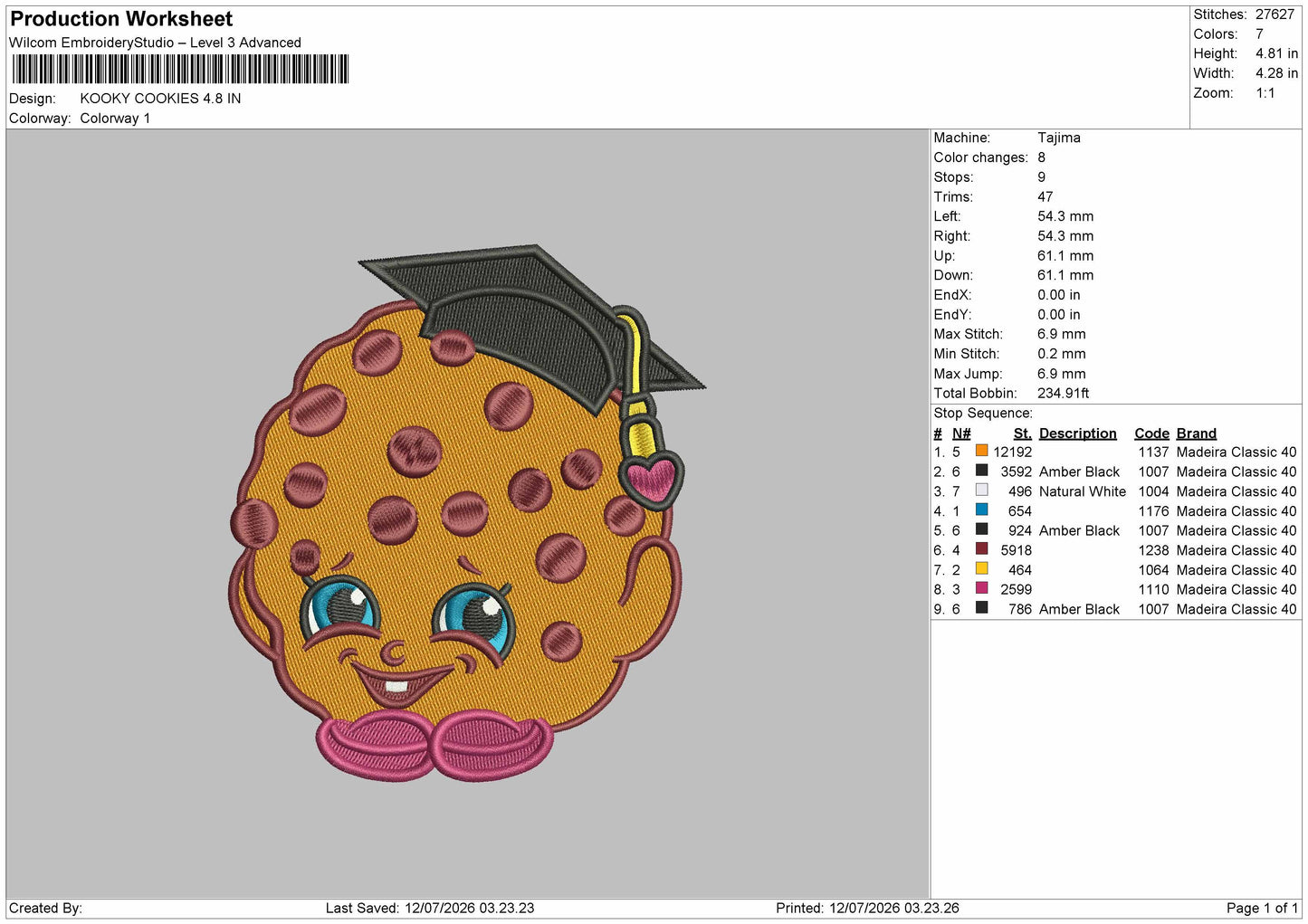Click the 'Production Worksheet' heading
1308x924 pixels.
[121, 19]
